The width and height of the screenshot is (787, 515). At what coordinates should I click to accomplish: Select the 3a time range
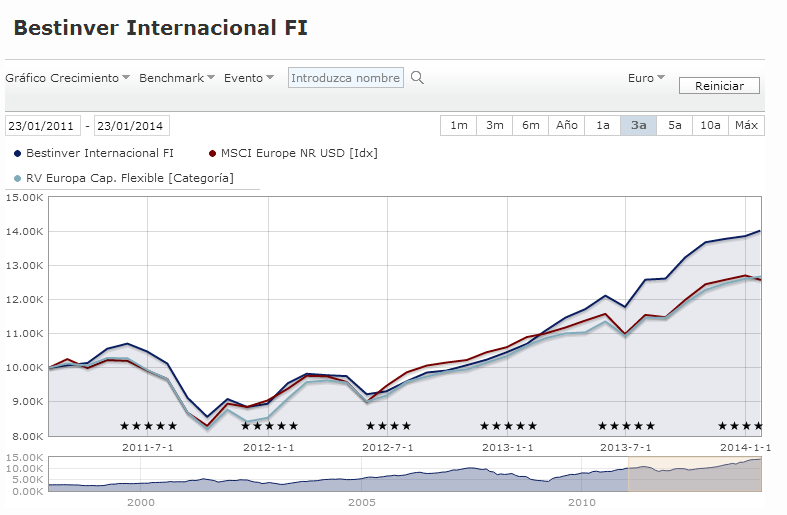638,125
